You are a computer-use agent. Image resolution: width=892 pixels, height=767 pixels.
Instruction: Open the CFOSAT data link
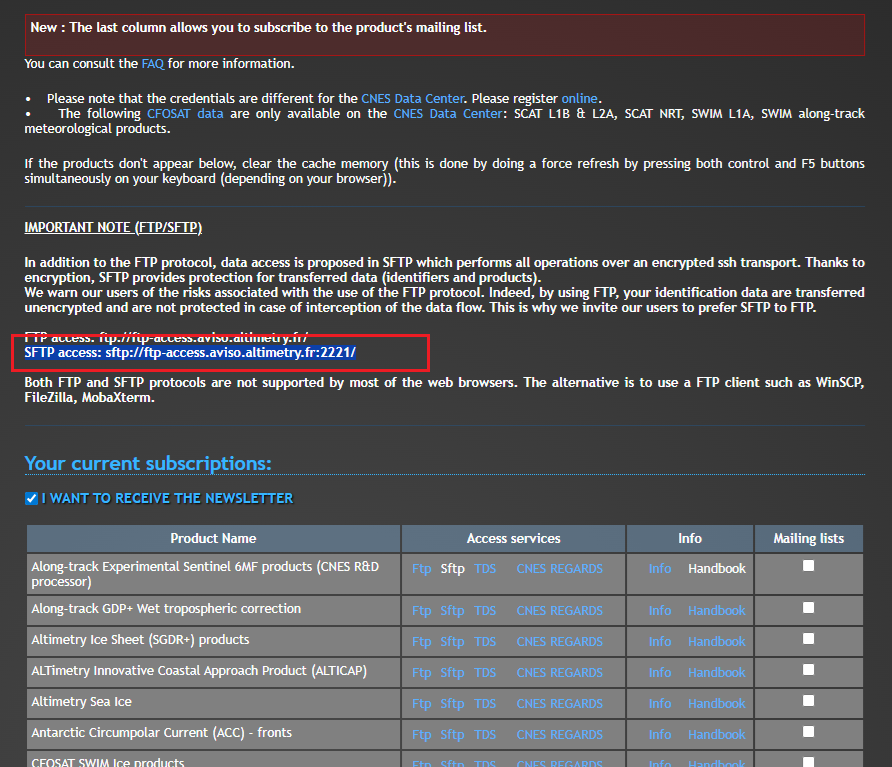pos(185,114)
